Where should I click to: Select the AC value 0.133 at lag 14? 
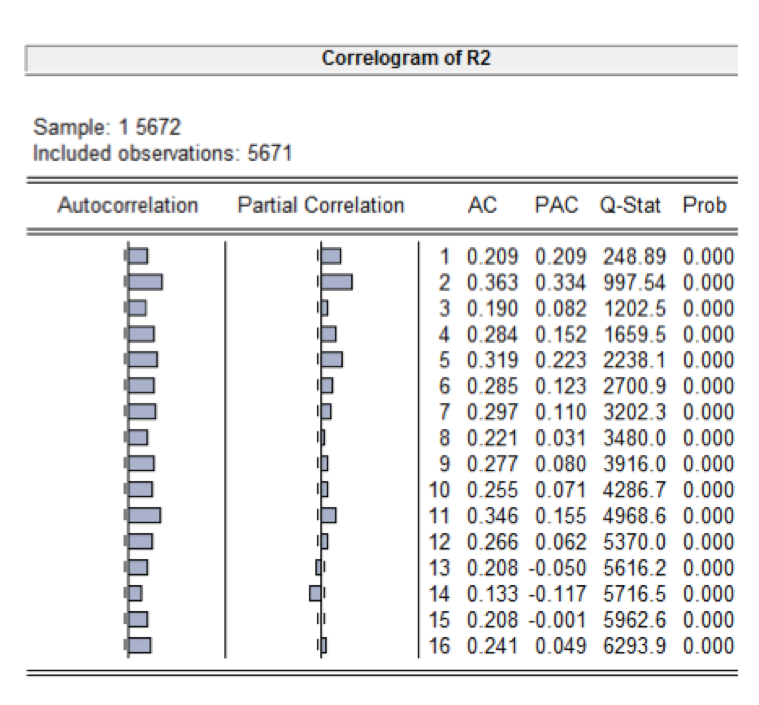tap(493, 594)
